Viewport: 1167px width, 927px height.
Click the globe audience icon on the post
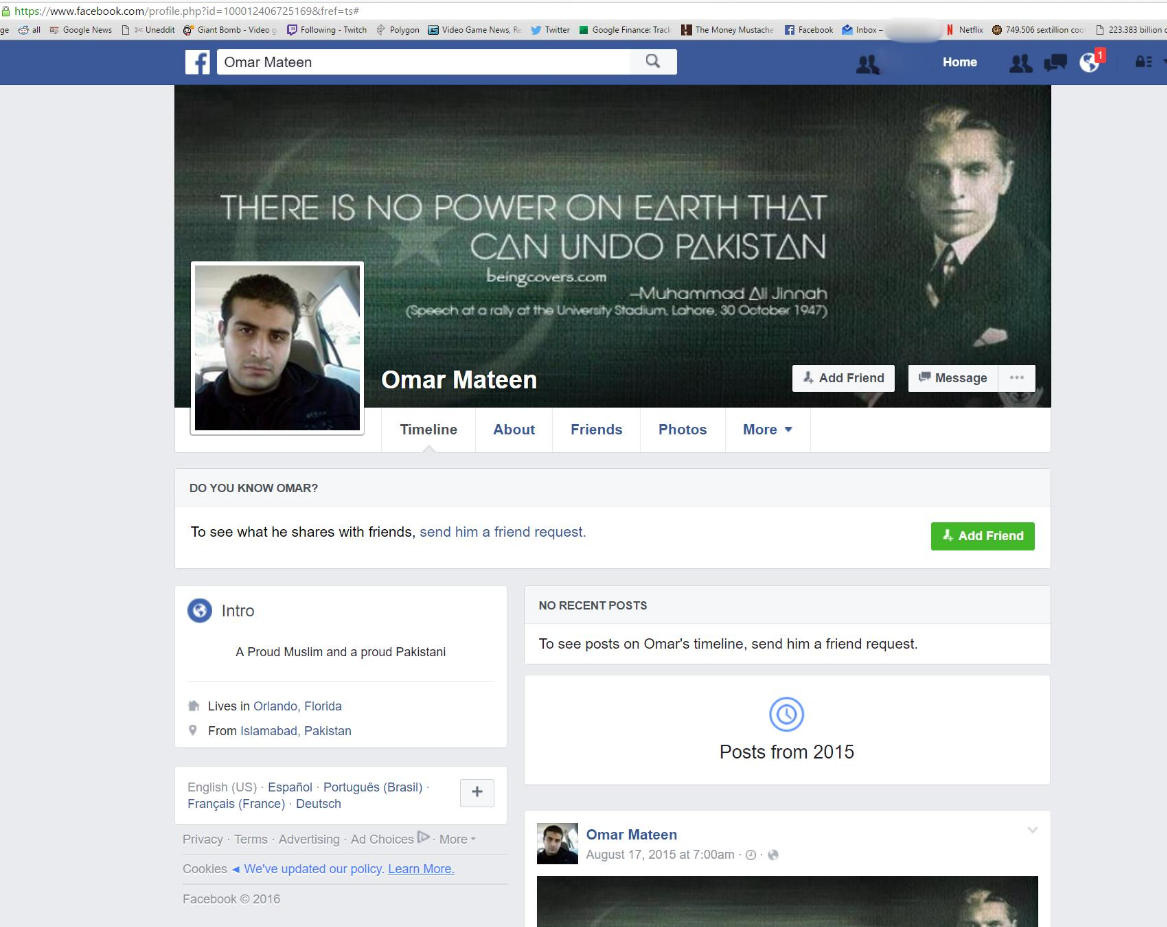pyautogui.click(x=773, y=855)
